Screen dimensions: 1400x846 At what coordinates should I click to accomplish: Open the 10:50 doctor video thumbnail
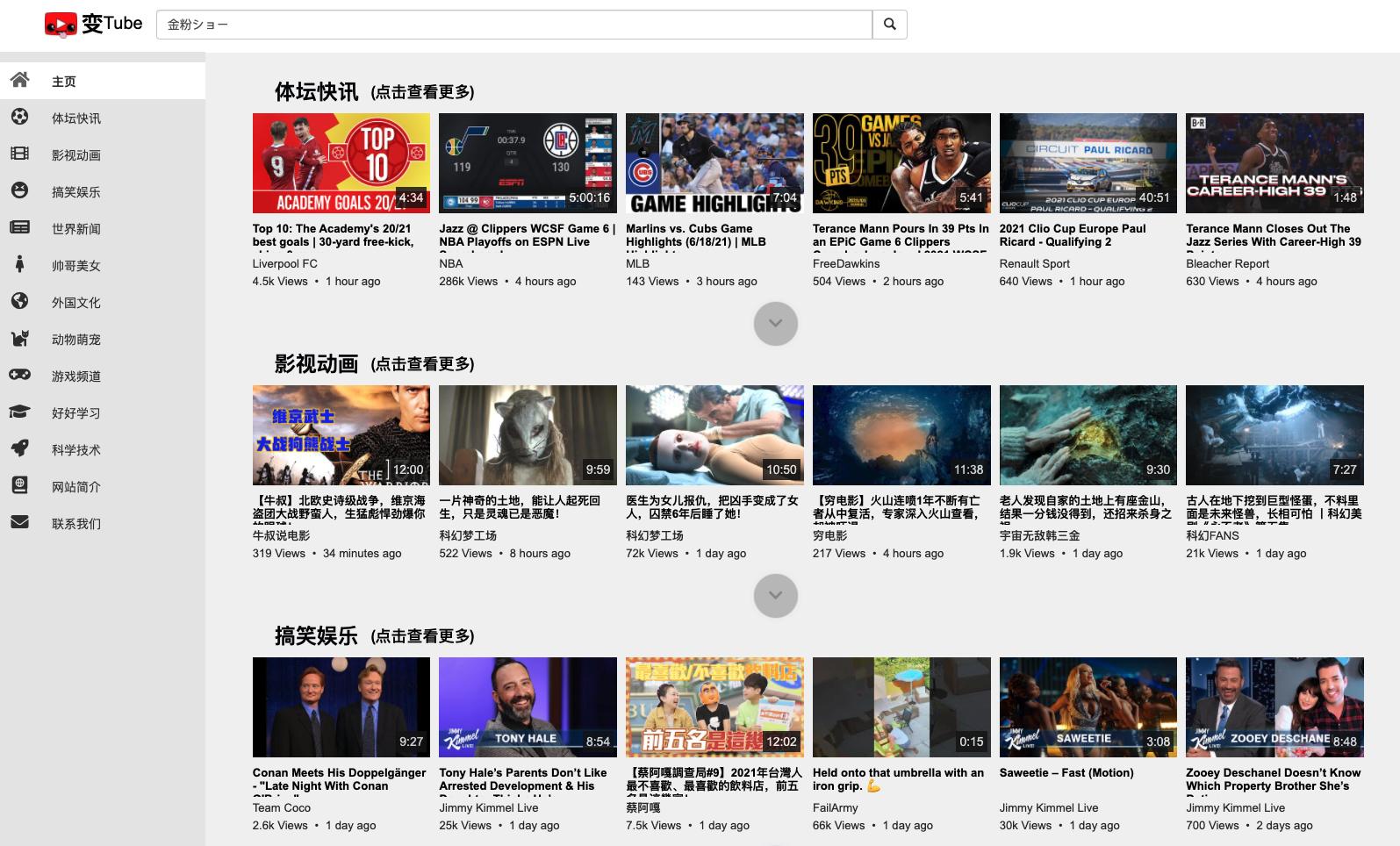(714, 435)
